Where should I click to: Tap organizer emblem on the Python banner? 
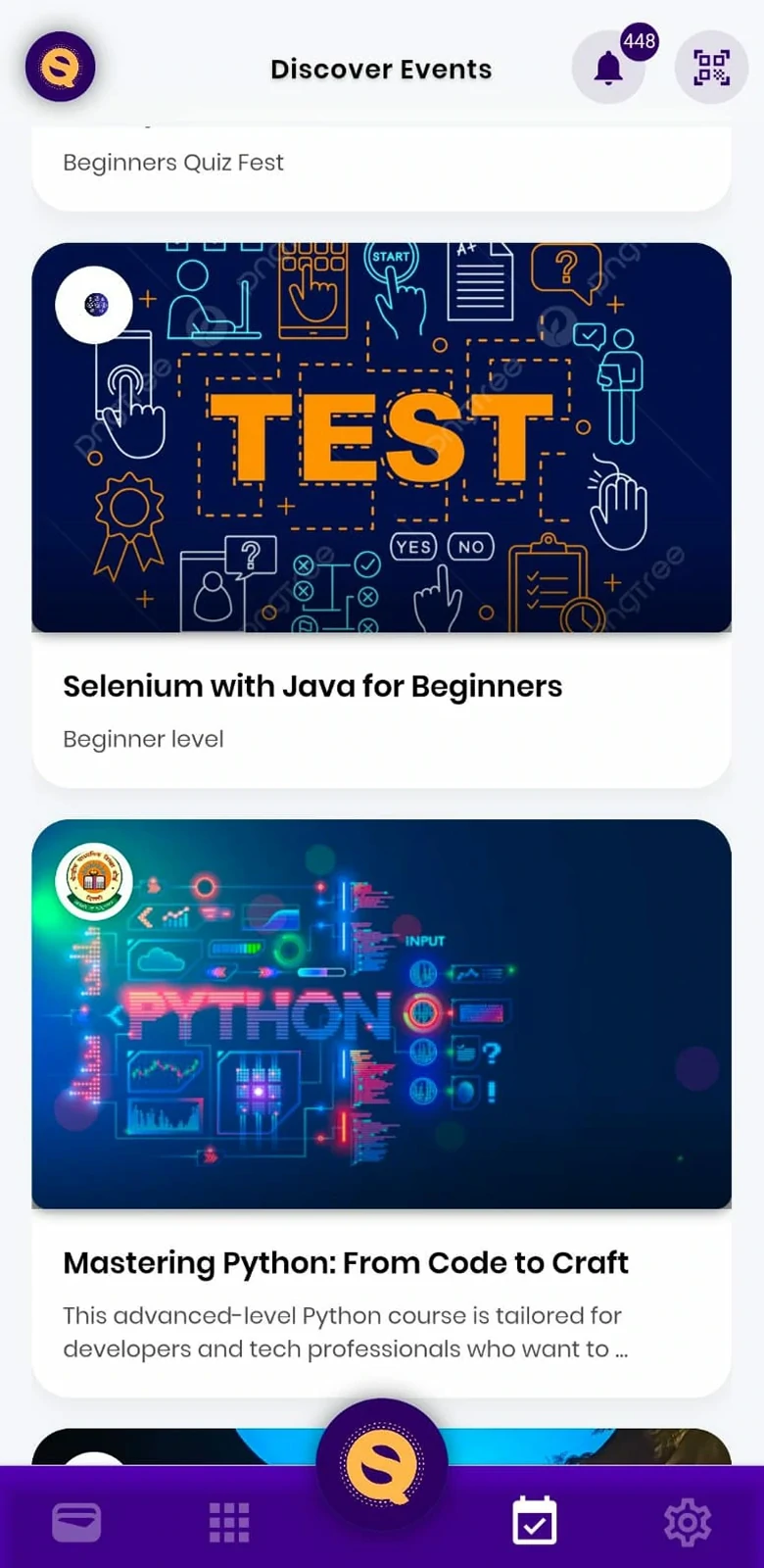click(x=94, y=881)
